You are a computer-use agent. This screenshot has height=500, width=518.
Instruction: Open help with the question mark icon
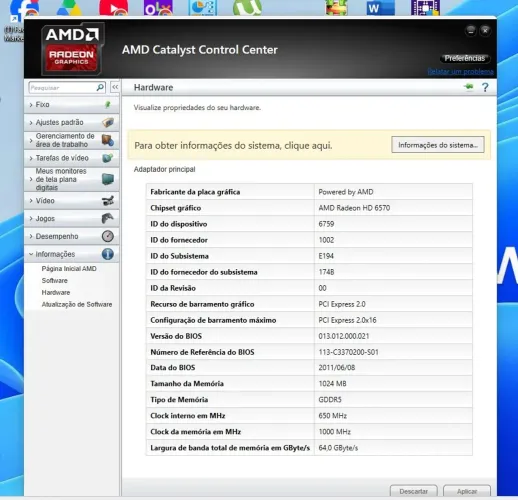tap(485, 87)
